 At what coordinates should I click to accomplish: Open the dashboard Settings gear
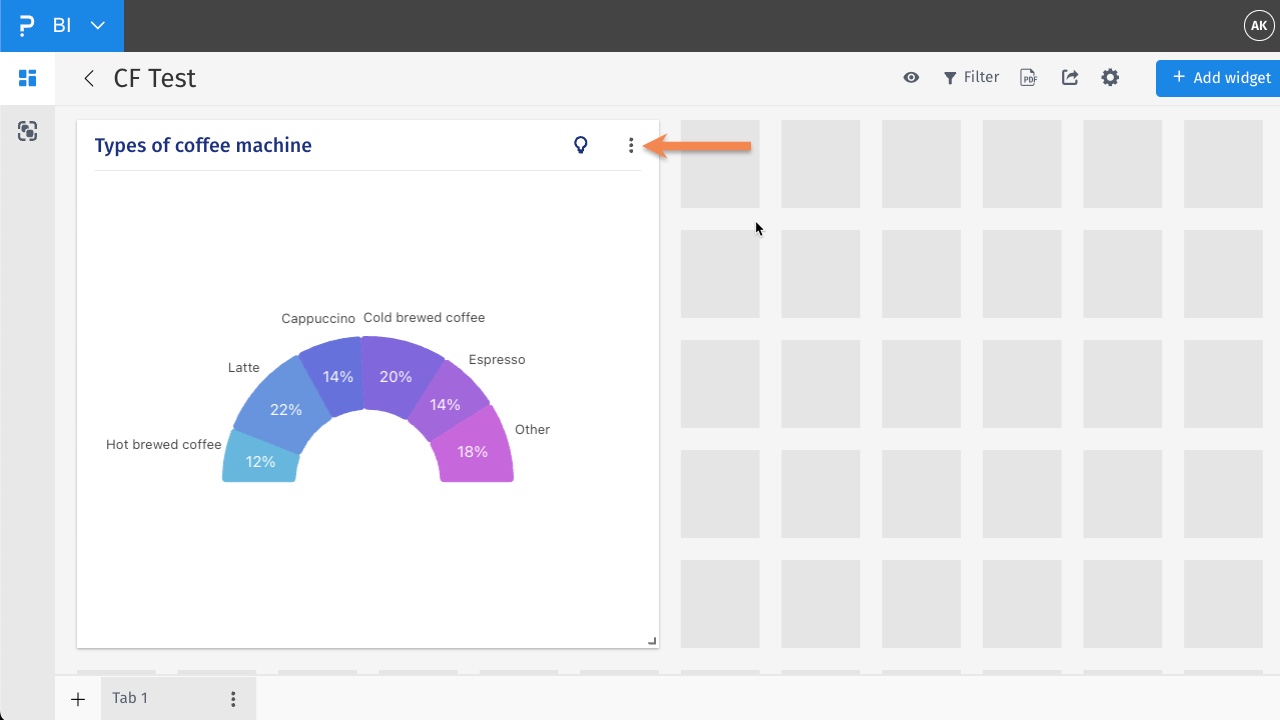pyautogui.click(x=1110, y=77)
